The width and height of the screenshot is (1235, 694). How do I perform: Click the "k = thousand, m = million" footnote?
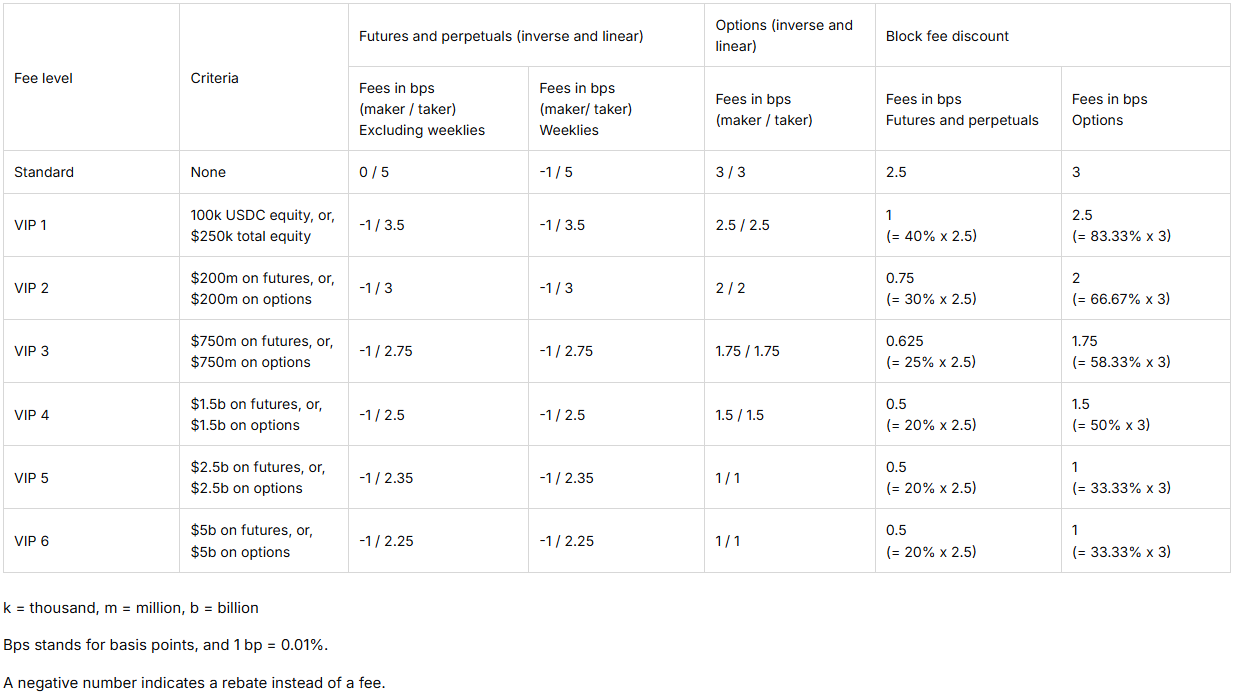(131, 608)
